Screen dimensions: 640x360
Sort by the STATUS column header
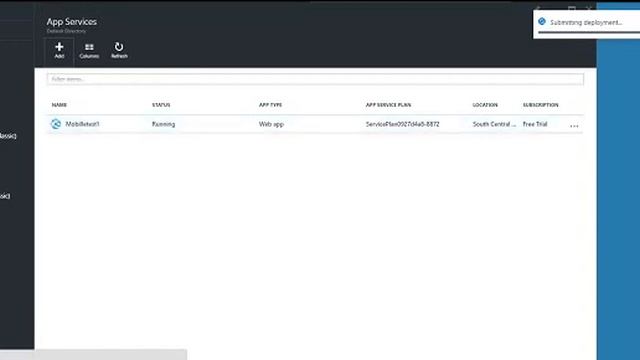click(161, 105)
